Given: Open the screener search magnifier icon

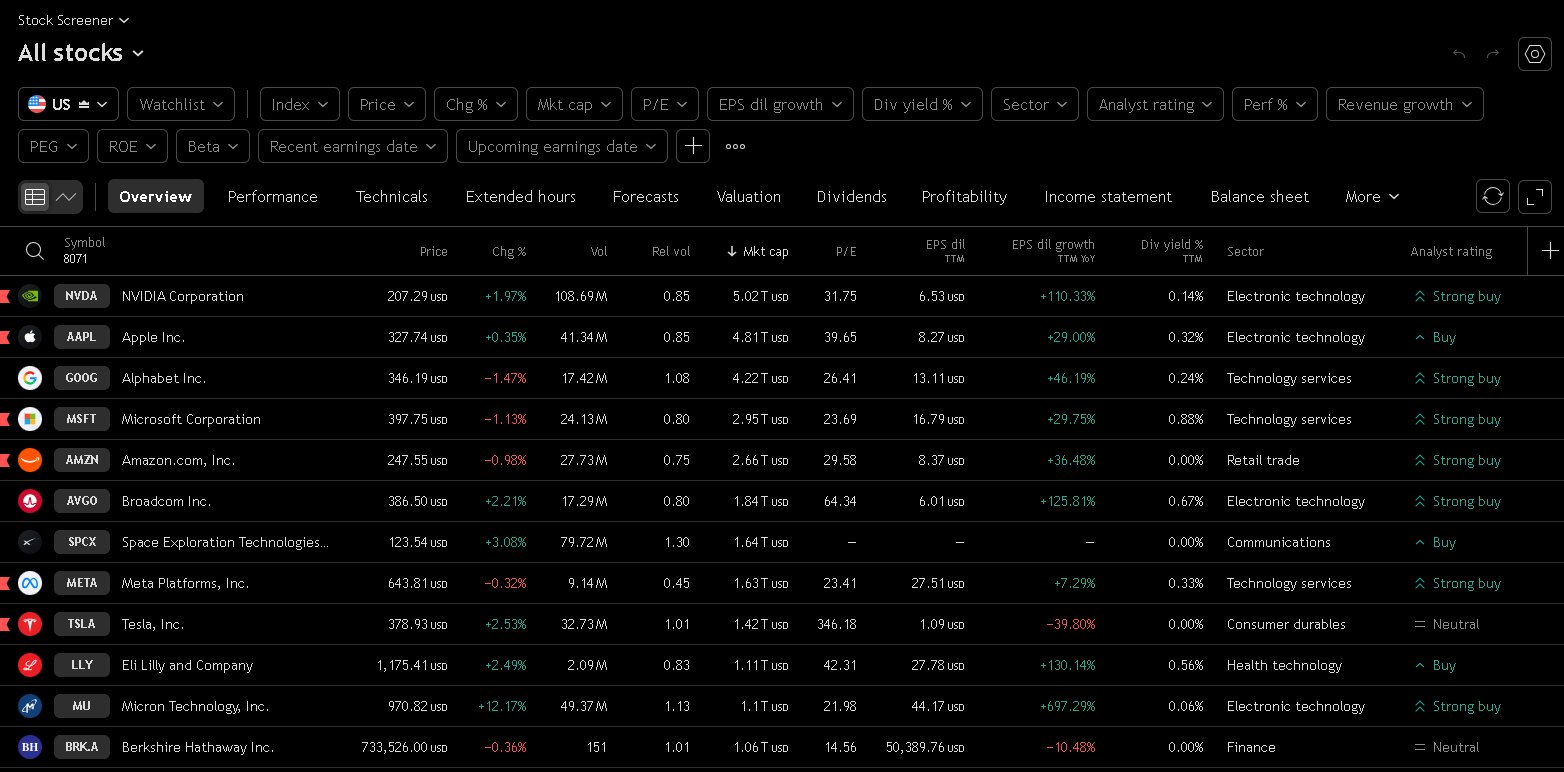Looking at the screenshot, I should 35,251.
